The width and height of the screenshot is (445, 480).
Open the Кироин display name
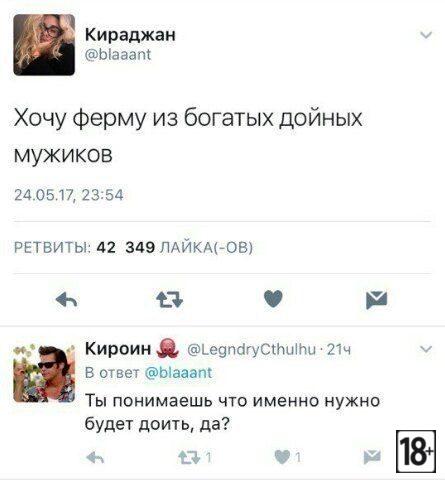point(118,349)
